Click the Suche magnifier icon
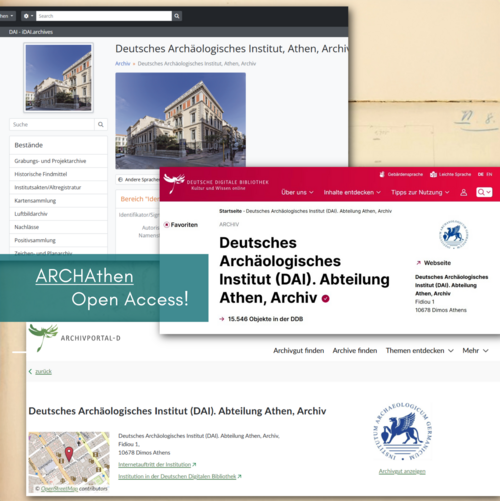 pos(101,125)
